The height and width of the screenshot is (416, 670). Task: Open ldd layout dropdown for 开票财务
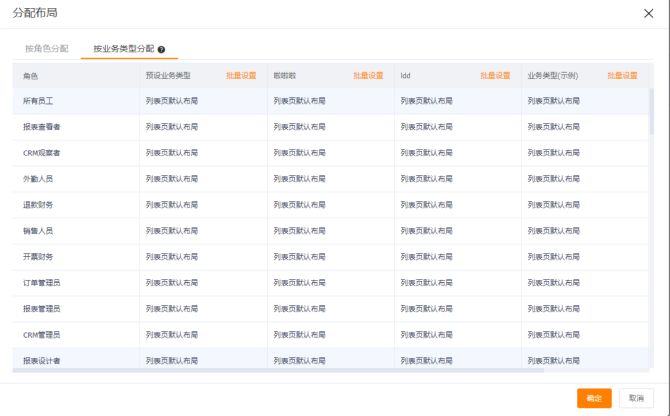tap(455, 257)
